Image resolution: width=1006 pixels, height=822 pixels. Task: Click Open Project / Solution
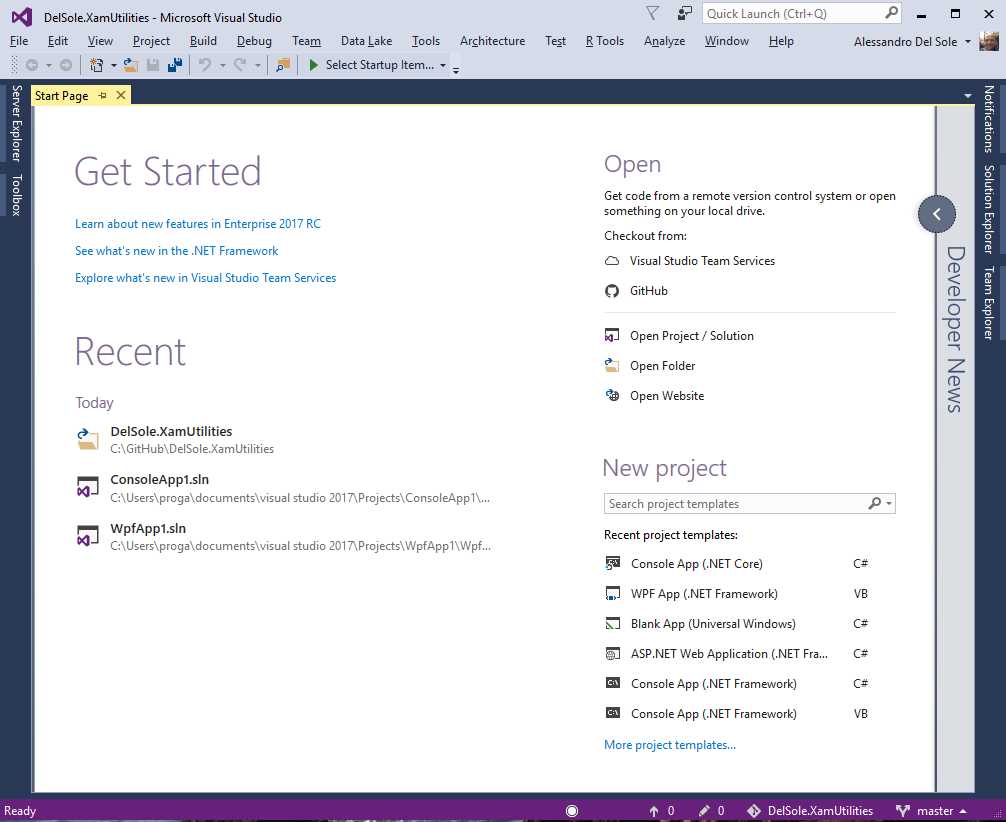click(x=679, y=336)
